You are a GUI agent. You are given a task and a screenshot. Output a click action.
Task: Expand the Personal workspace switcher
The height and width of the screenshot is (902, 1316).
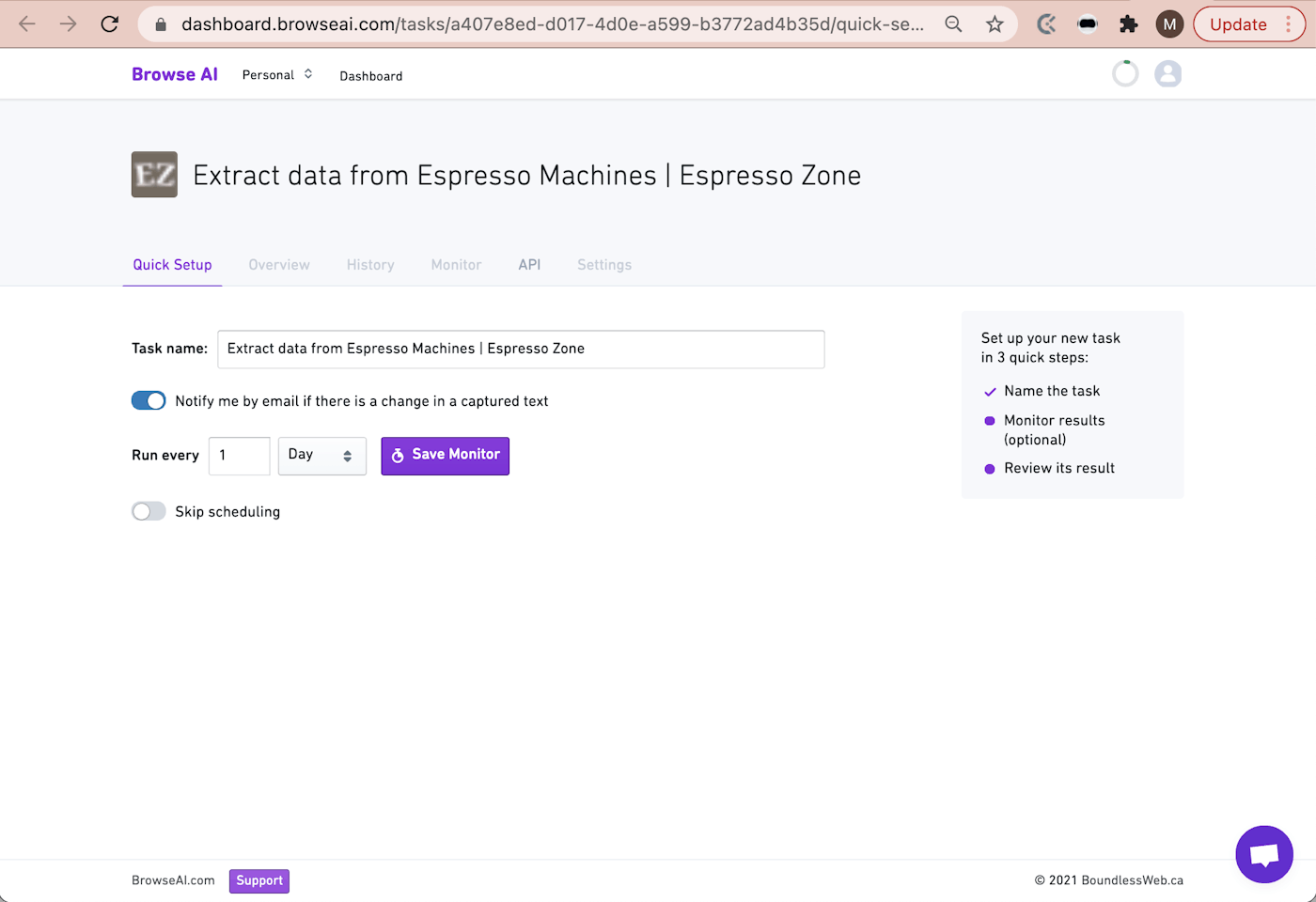277,75
